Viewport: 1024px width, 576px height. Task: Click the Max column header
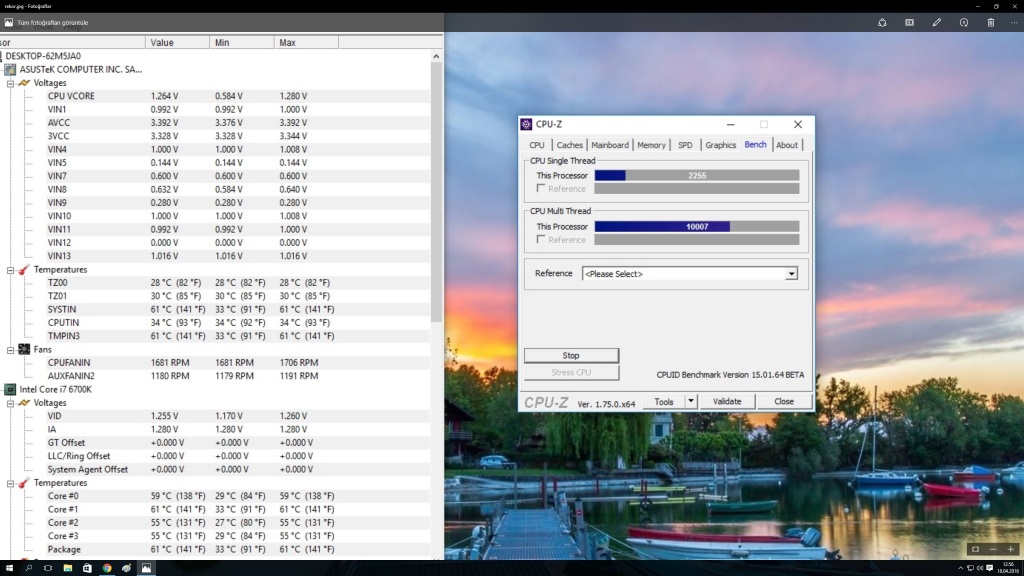tap(306, 42)
